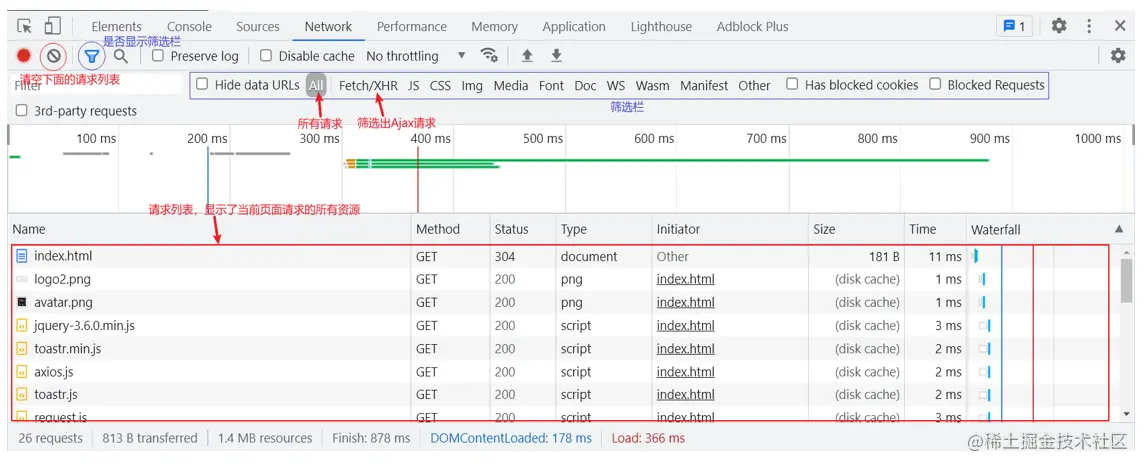Screen dimensions: 1143x467
Task: Toggle the filter bar funnel icon
Action: (x=92, y=56)
